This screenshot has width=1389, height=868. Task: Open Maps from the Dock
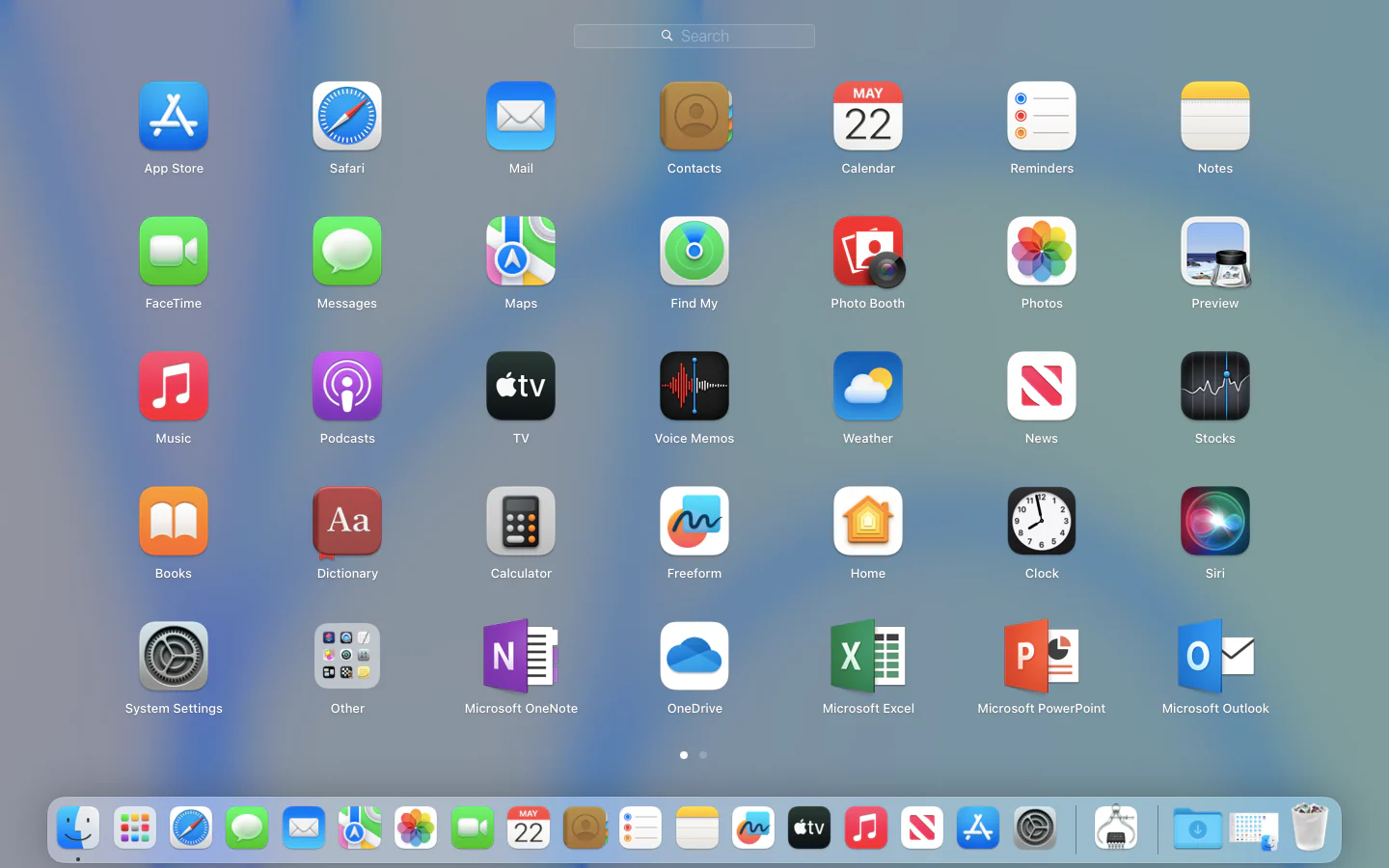point(360,828)
